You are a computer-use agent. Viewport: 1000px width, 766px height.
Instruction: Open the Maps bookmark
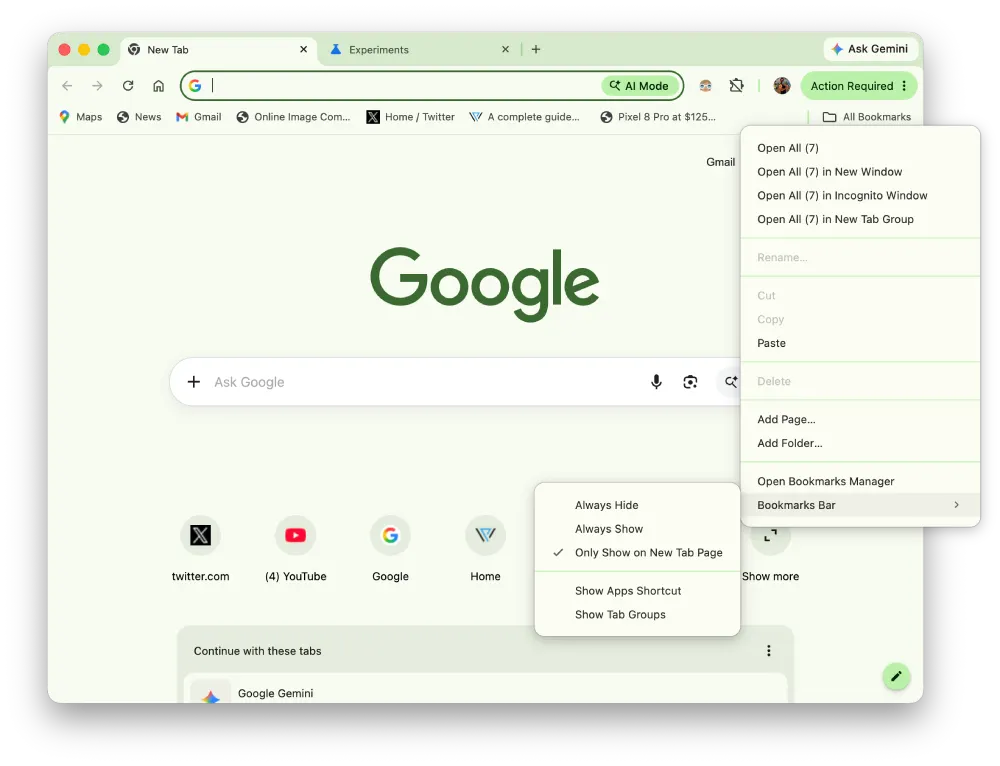coord(80,117)
